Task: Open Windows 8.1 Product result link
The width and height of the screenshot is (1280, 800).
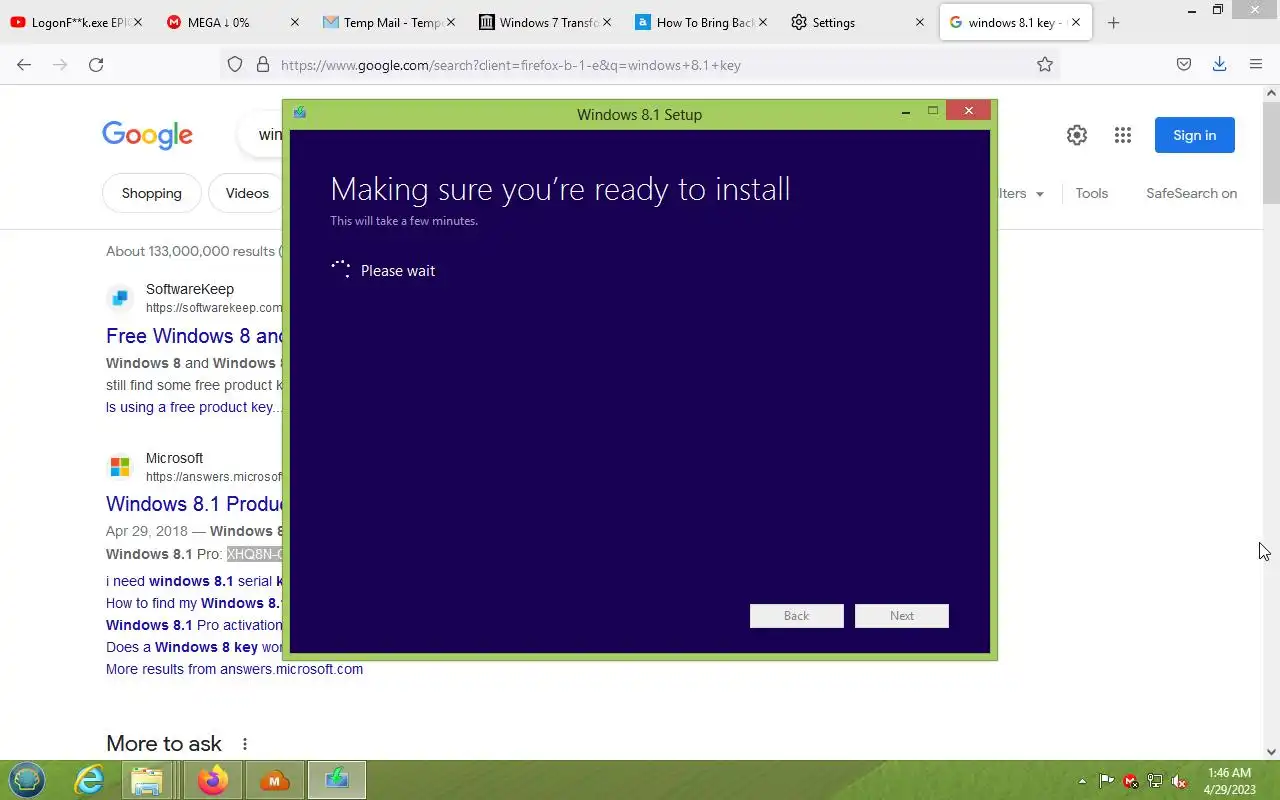Action: [195, 504]
